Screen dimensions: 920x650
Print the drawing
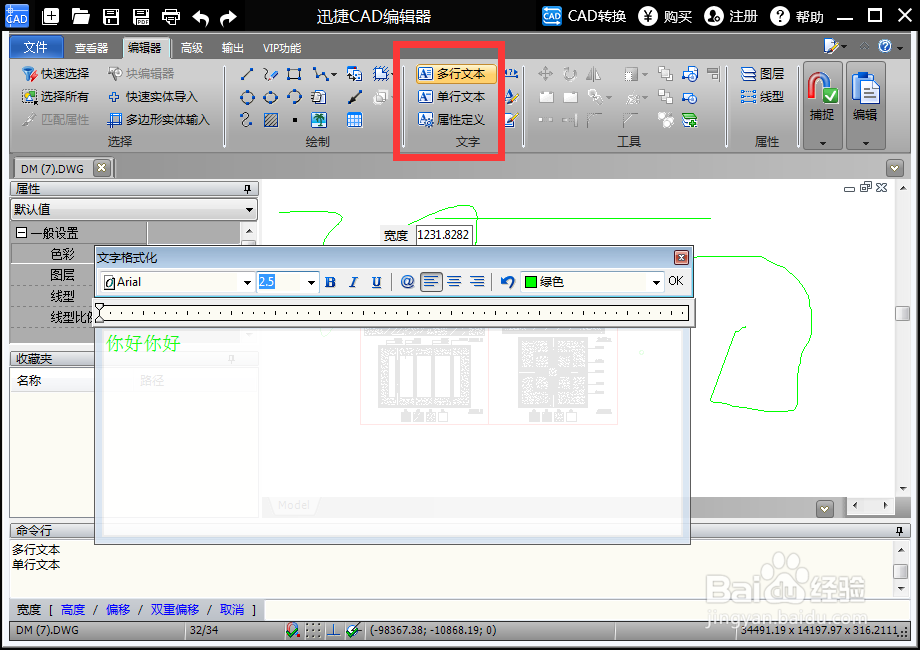[171, 16]
